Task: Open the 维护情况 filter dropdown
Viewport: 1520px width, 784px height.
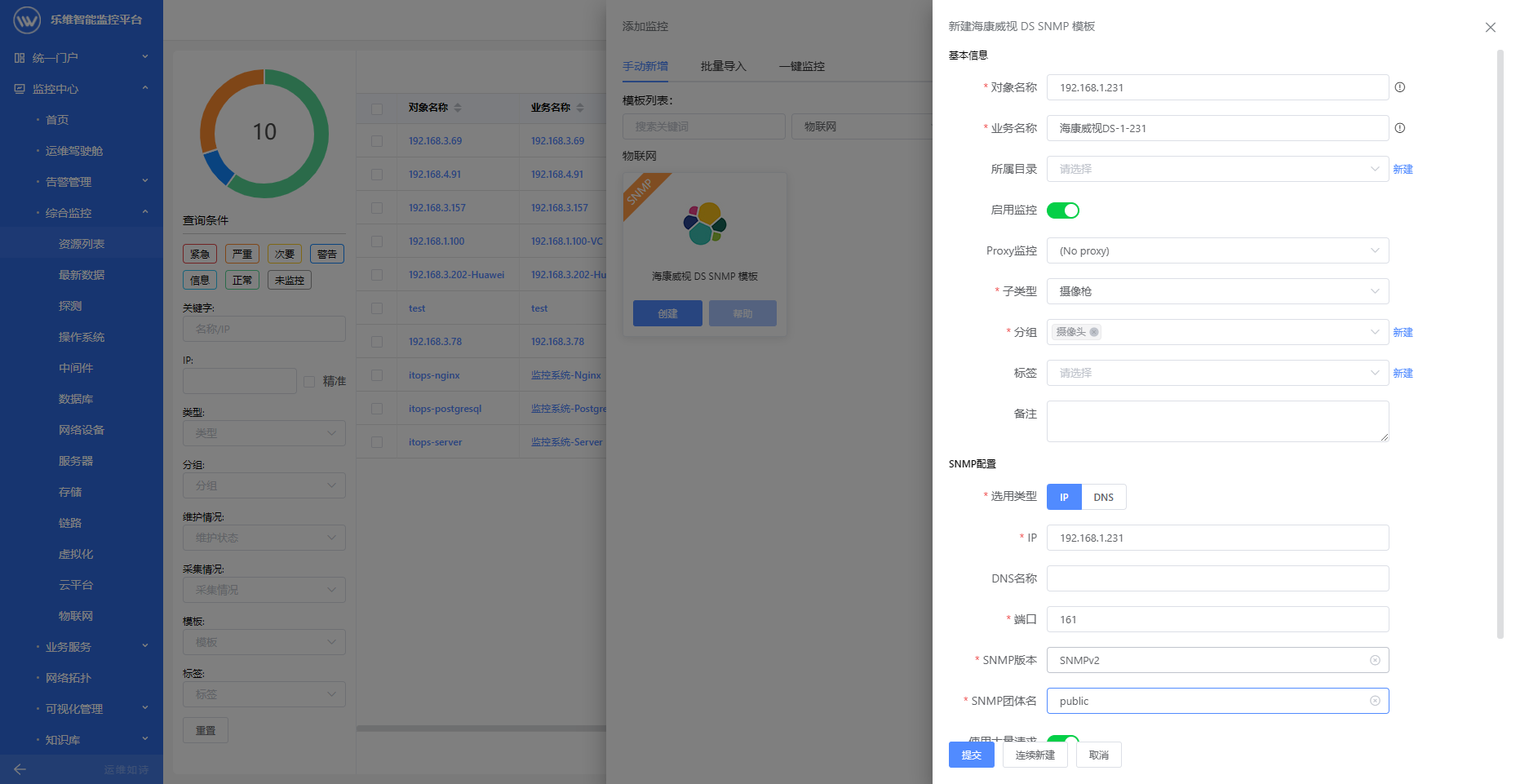Action: (x=264, y=538)
